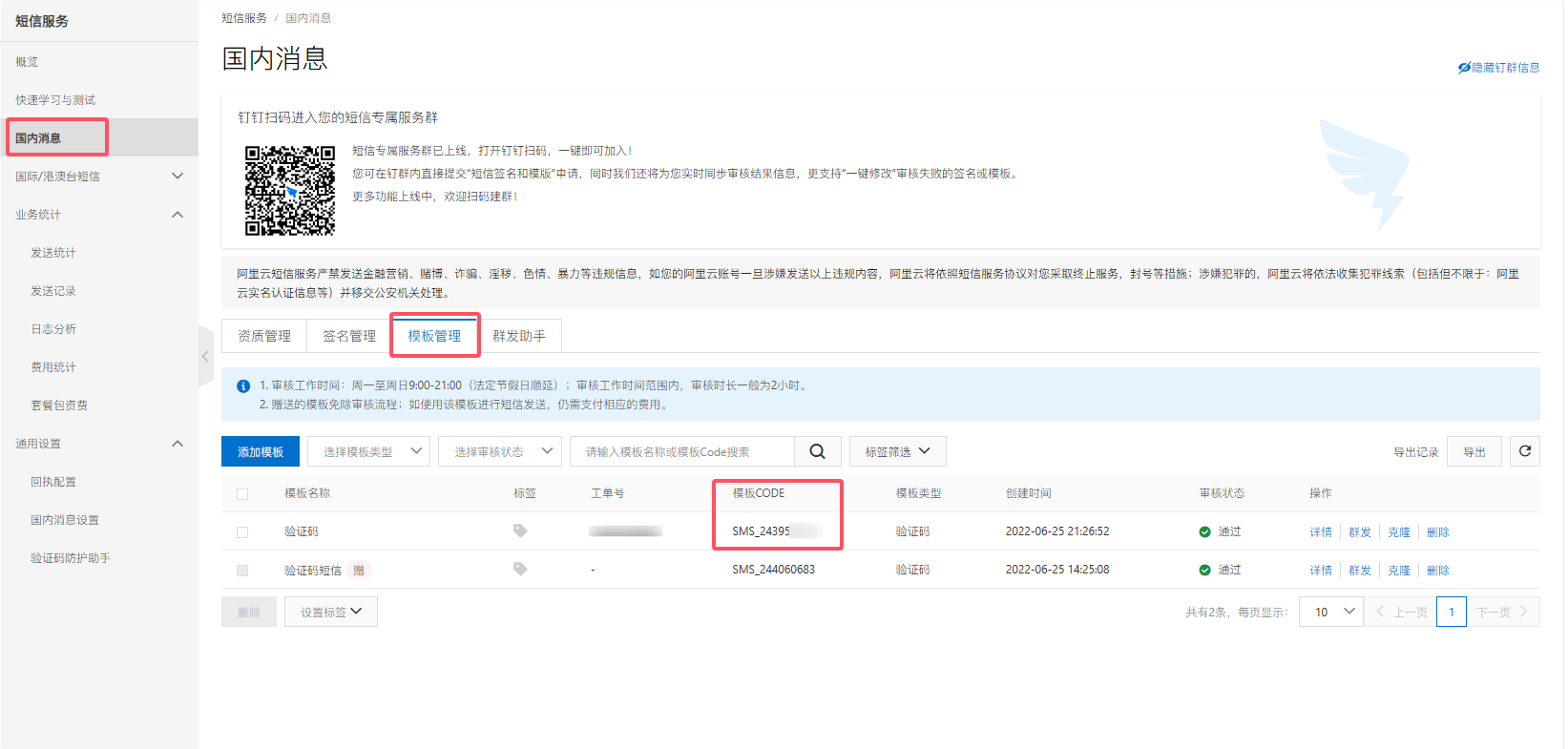Open 详情 for the 验证码短信 row
The image size is (1568, 749).
[1321, 571]
